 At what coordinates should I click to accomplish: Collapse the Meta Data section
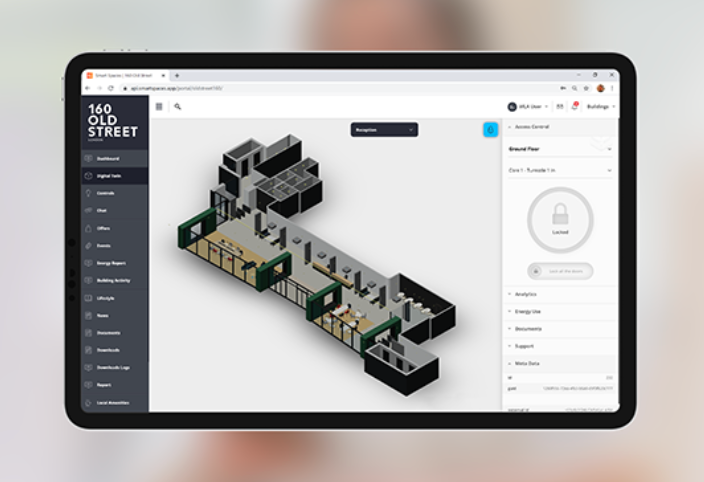560,364
